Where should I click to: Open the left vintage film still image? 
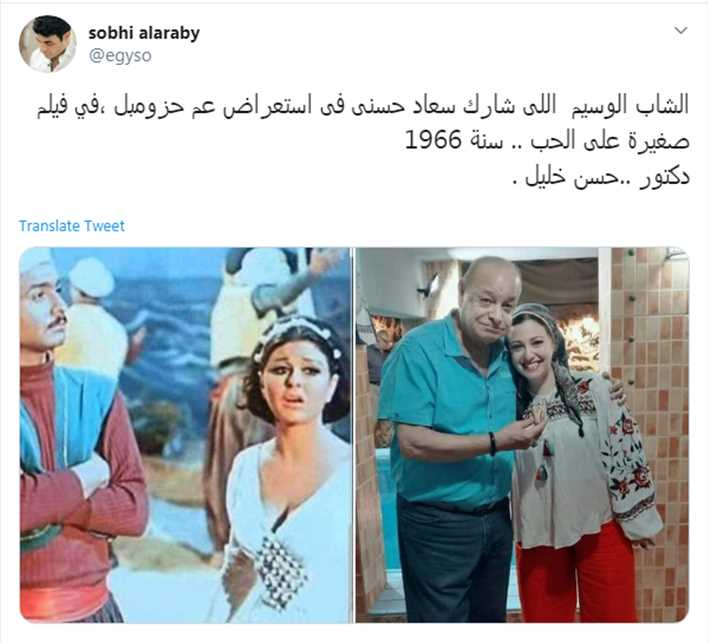[186, 435]
